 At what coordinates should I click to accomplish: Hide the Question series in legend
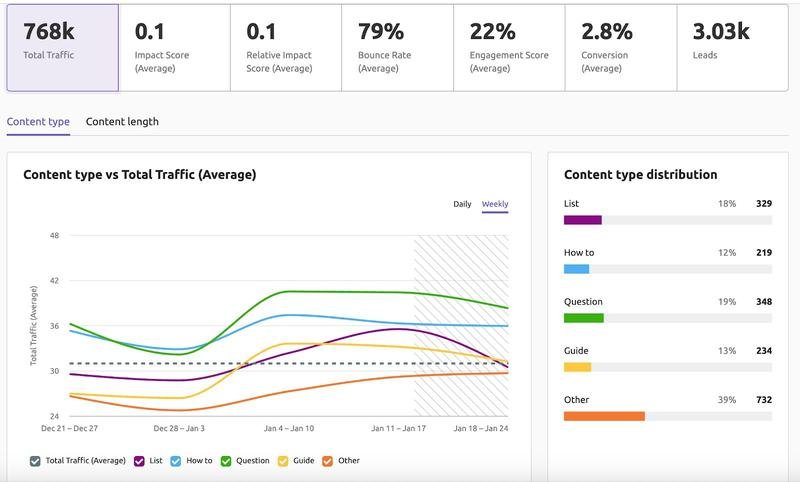coord(226,461)
